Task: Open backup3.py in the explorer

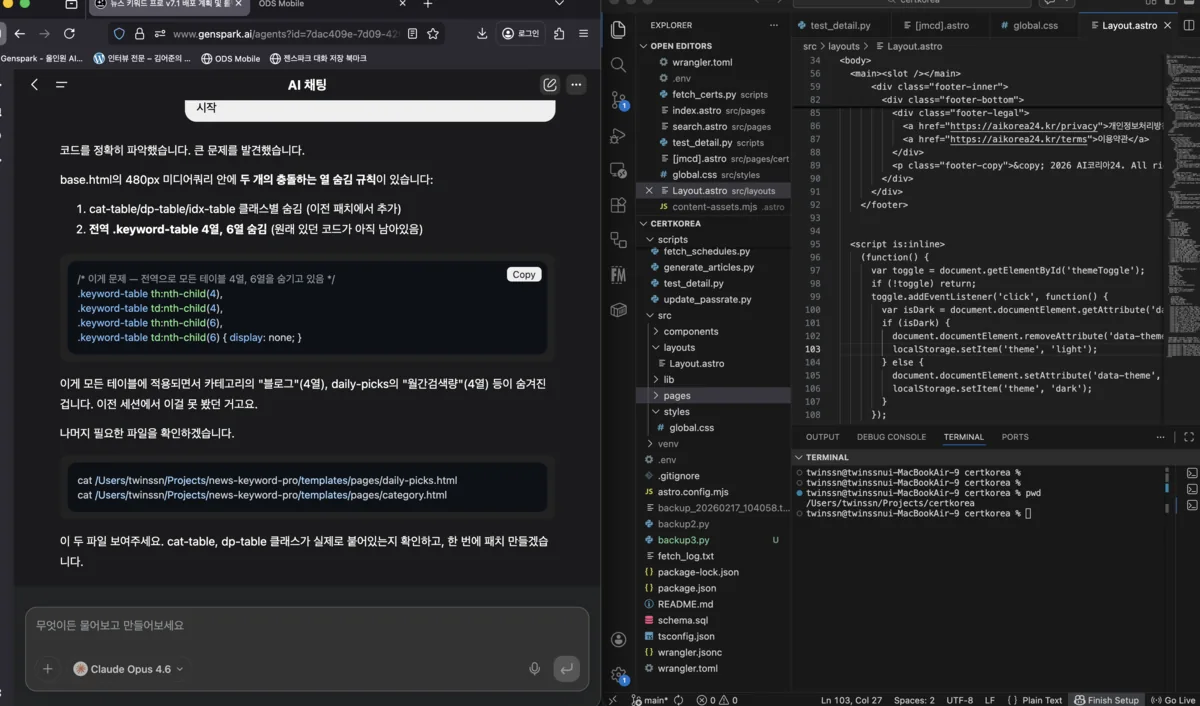Action: tap(684, 540)
